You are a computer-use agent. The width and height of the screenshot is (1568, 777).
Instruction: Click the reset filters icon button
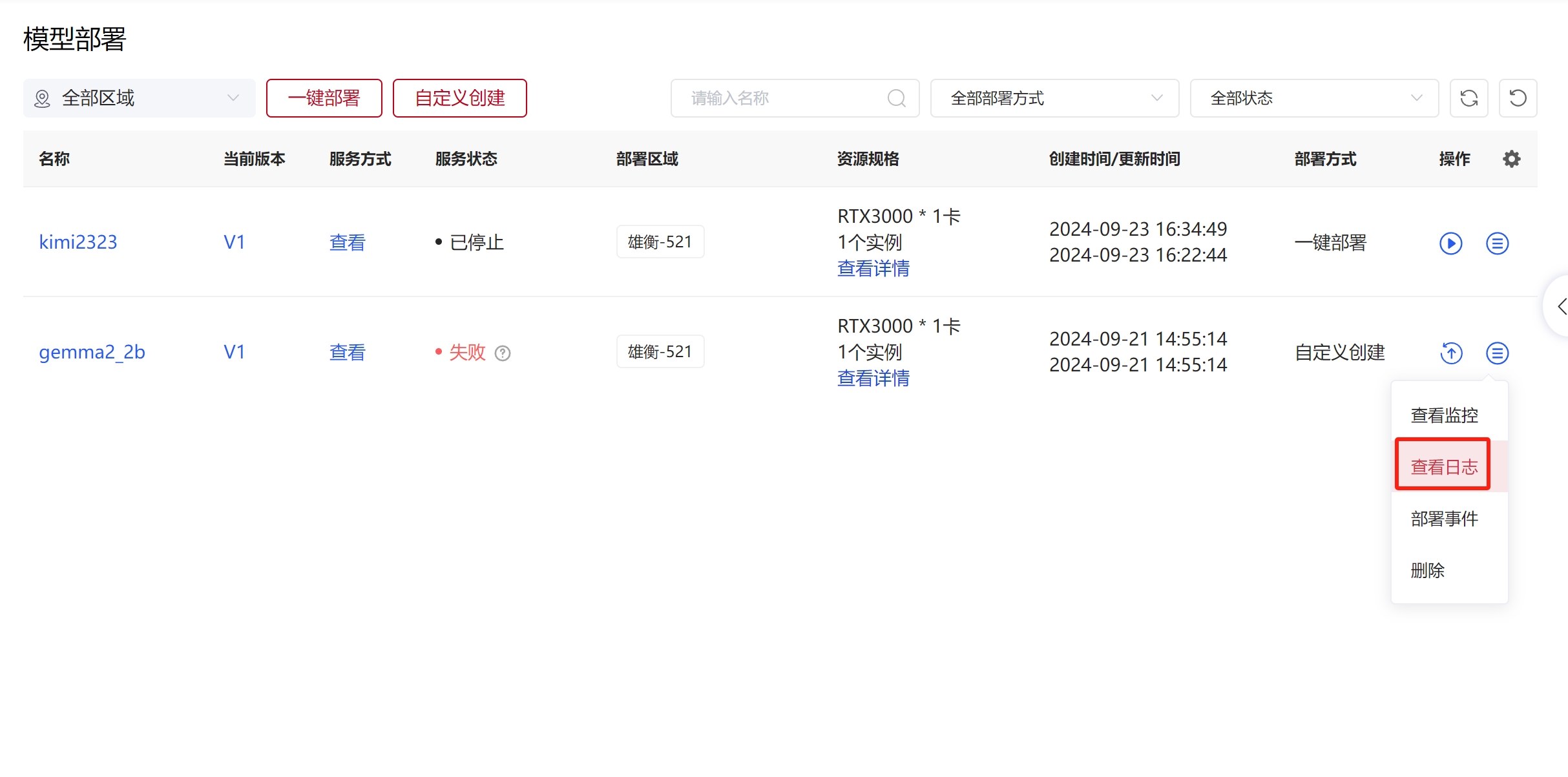(x=1518, y=98)
